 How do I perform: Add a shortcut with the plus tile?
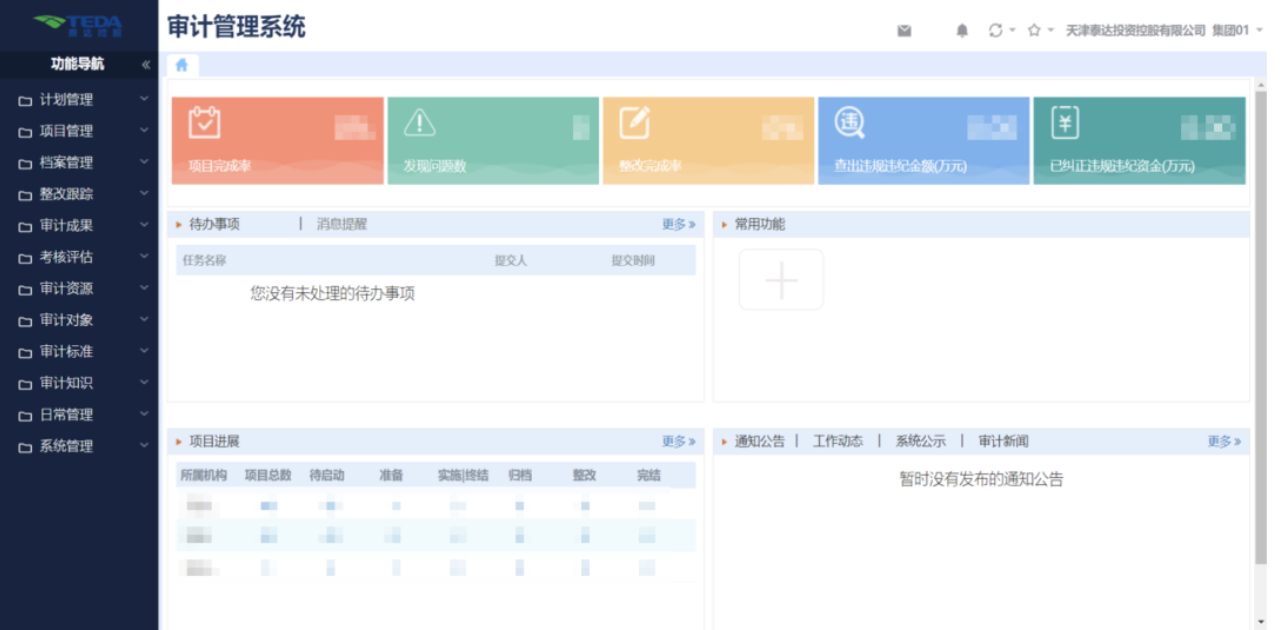pos(781,280)
